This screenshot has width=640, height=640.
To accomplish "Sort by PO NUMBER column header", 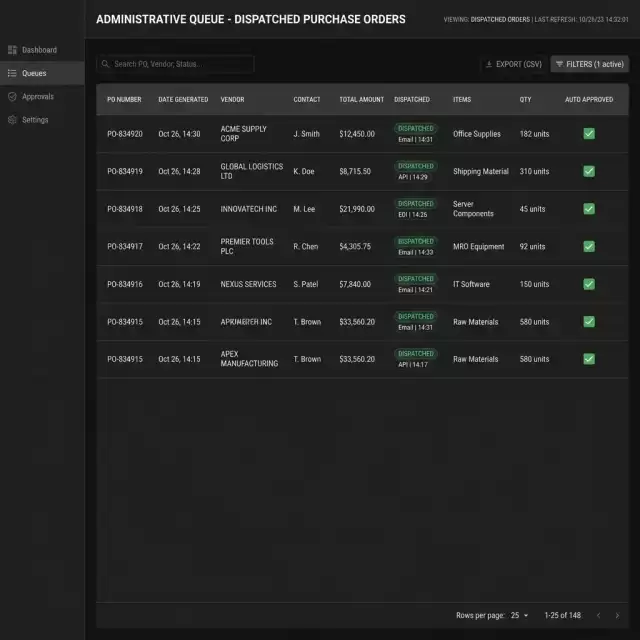I will (124, 100).
